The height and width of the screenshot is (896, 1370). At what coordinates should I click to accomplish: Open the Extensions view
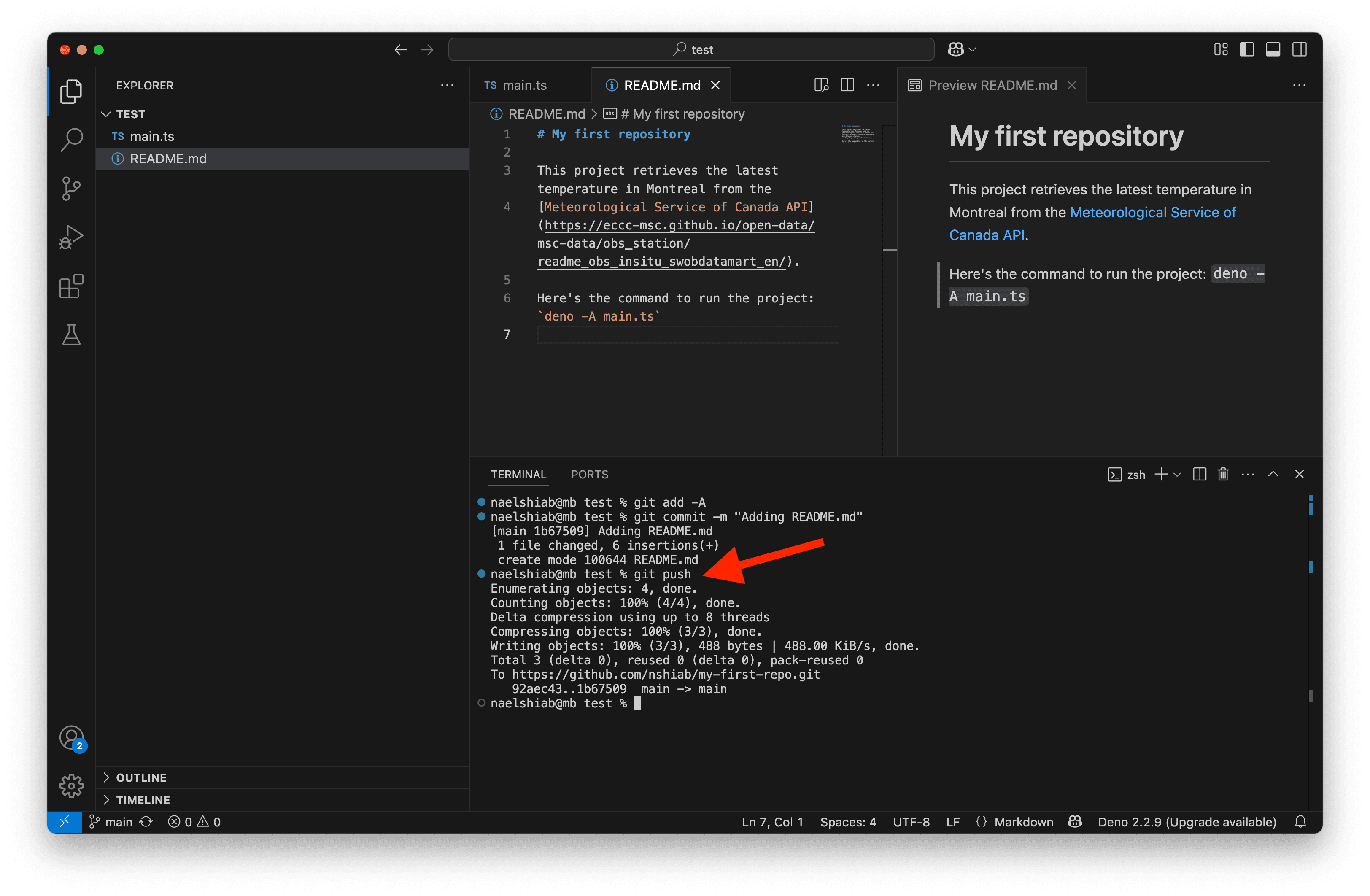[71, 286]
